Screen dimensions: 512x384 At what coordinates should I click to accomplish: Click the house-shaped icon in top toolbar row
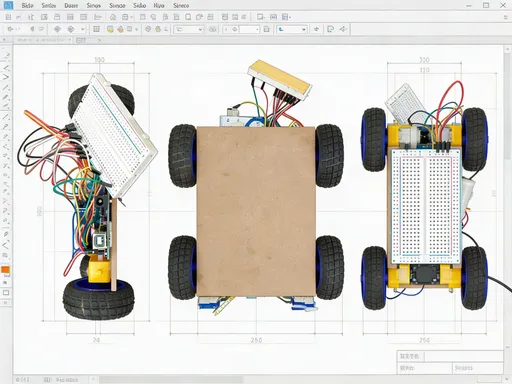113,17
